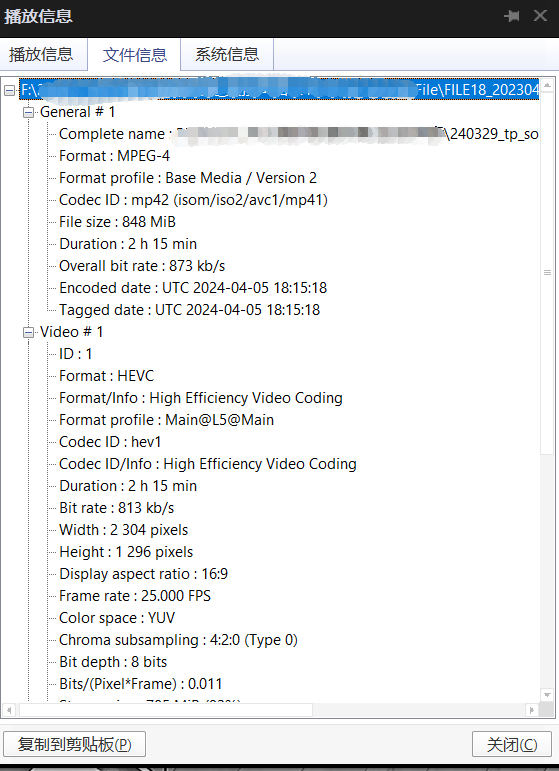Viewport: 559px width, 771px height.
Task: Open the 系统信息 tab
Action: coord(227,54)
